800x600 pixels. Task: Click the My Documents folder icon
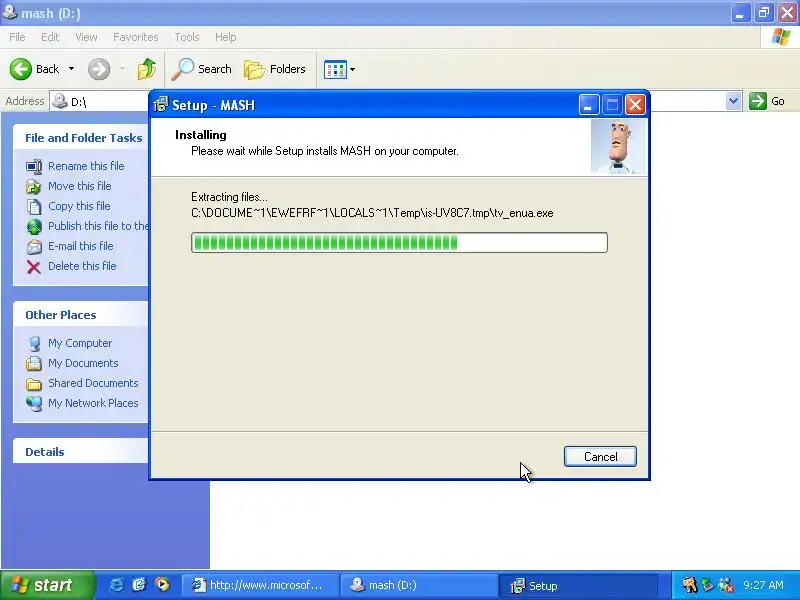34,363
